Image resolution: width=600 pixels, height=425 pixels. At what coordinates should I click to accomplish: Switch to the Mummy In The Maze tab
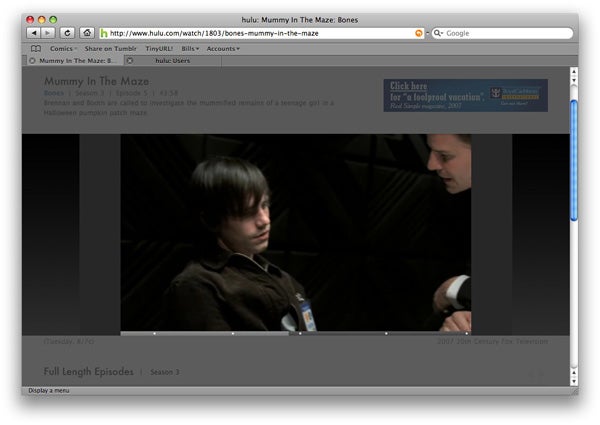(75, 60)
